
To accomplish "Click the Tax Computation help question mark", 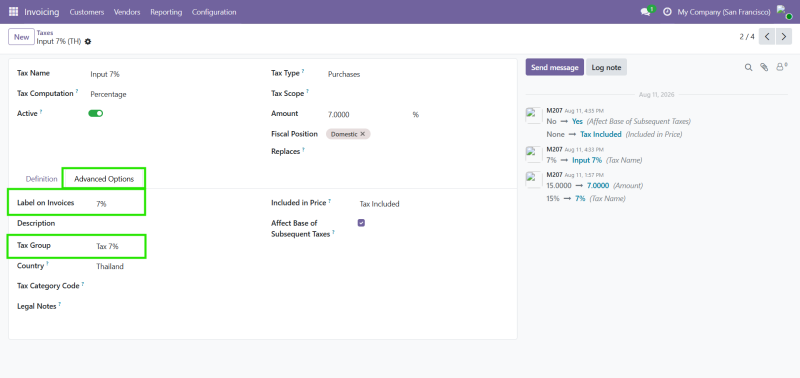I will click(77, 92).
